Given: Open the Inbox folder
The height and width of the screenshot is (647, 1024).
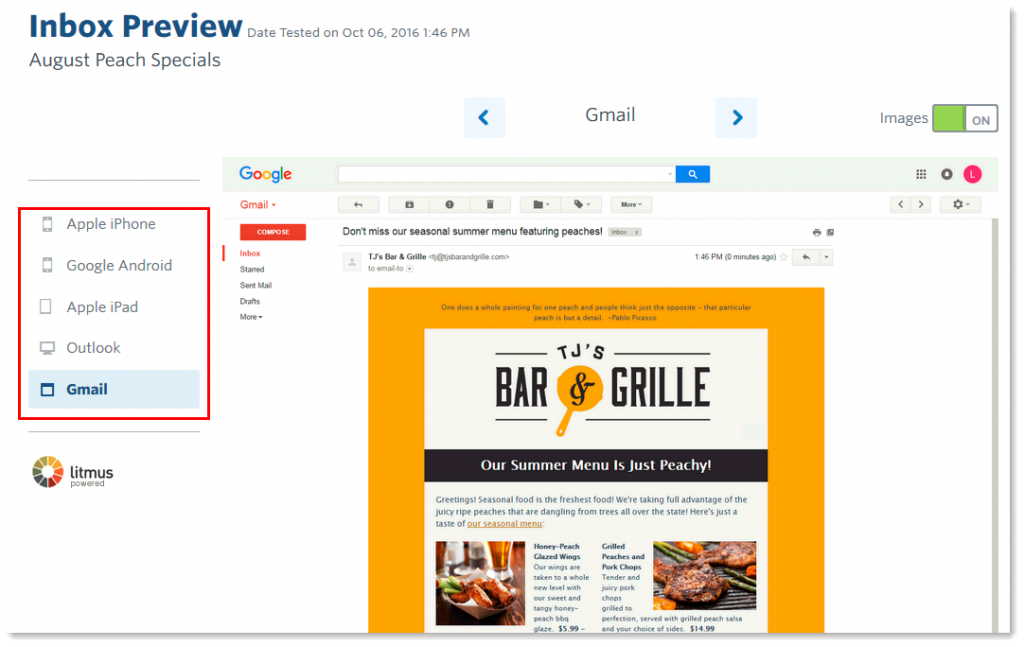Looking at the screenshot, I should tap(249, 253).
